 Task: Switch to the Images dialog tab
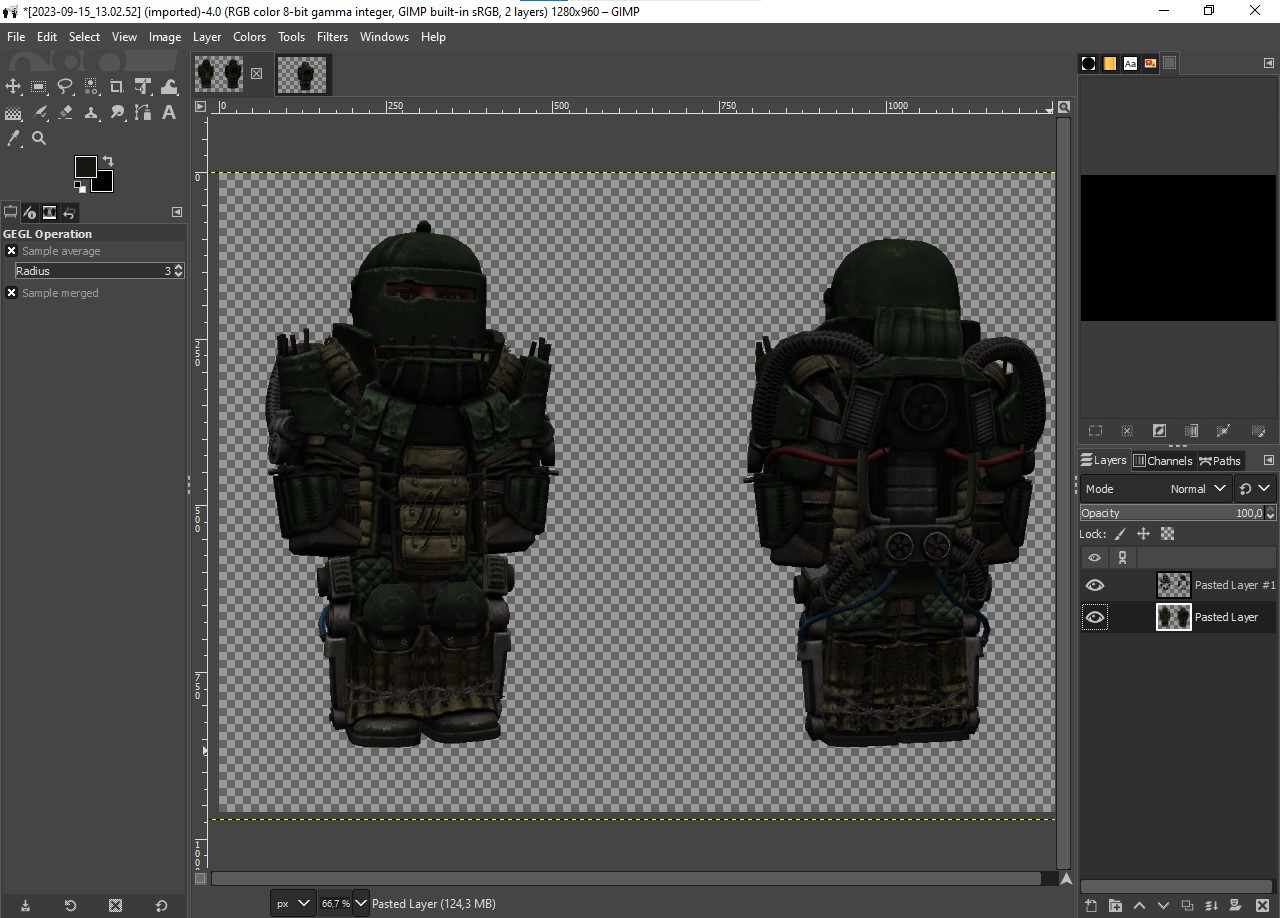click(49, 212)
